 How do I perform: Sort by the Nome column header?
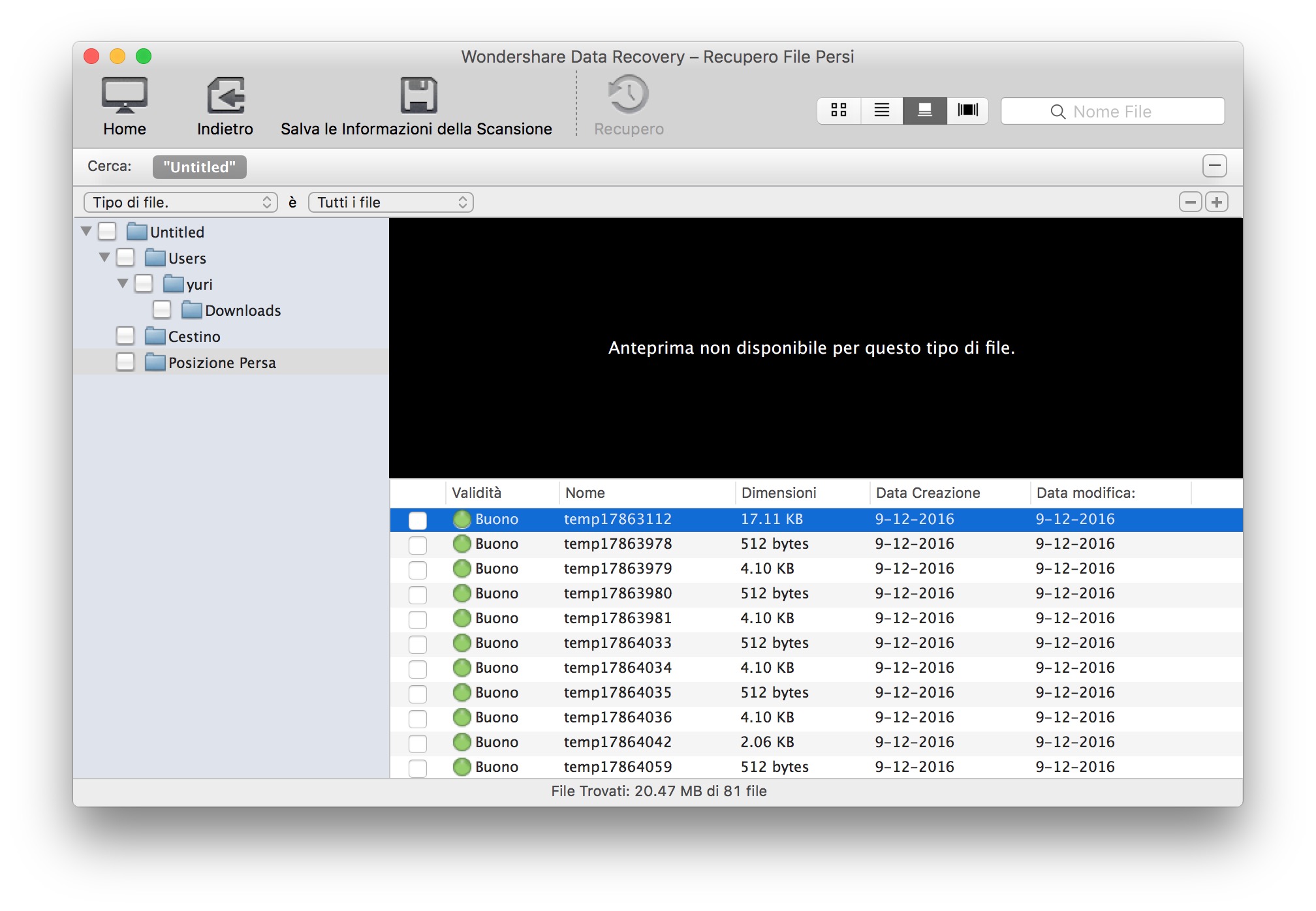(x=585, y=493)
